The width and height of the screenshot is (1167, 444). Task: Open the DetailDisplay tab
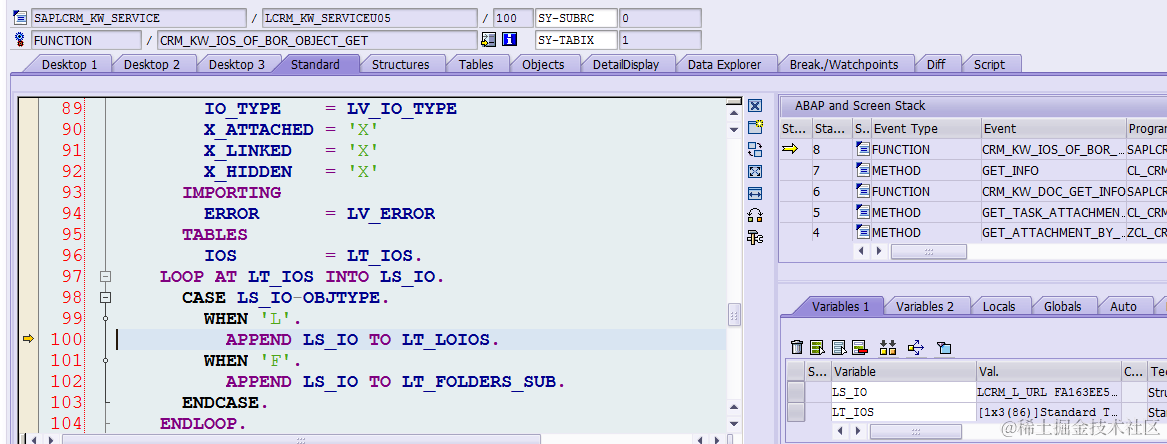(626, 65)
